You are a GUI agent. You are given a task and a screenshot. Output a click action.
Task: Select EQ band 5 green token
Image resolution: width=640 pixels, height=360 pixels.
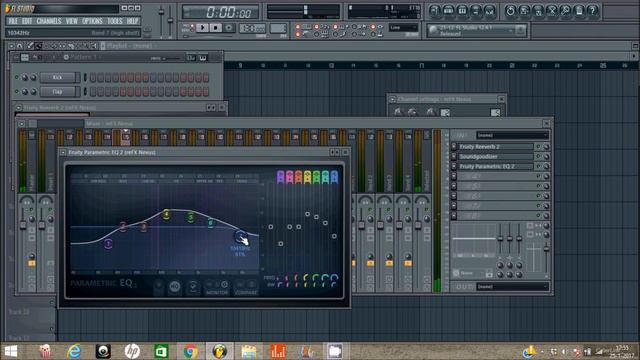click(x=191, y=217)
